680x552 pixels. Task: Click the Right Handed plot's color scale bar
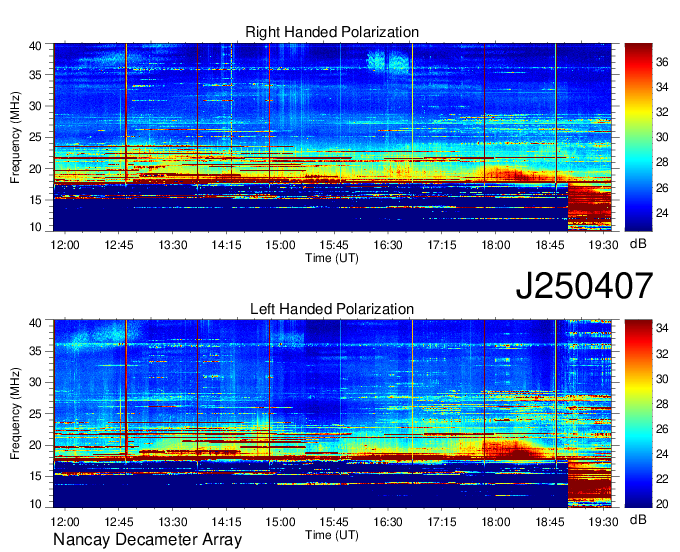click(x=638, y=137)
